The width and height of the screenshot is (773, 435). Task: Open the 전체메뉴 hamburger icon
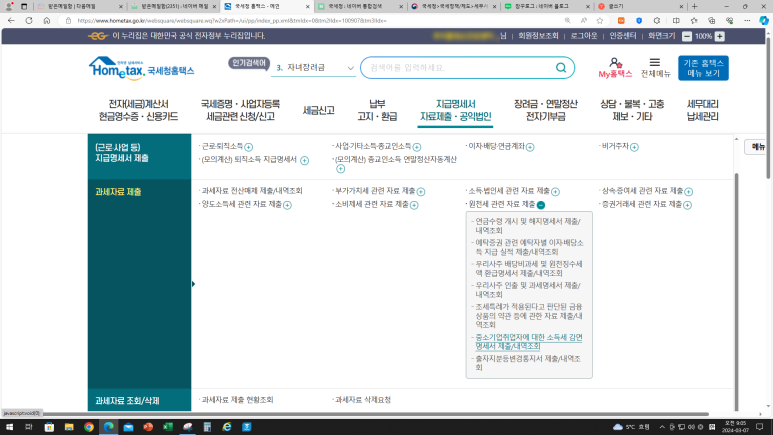coord(655,63)
